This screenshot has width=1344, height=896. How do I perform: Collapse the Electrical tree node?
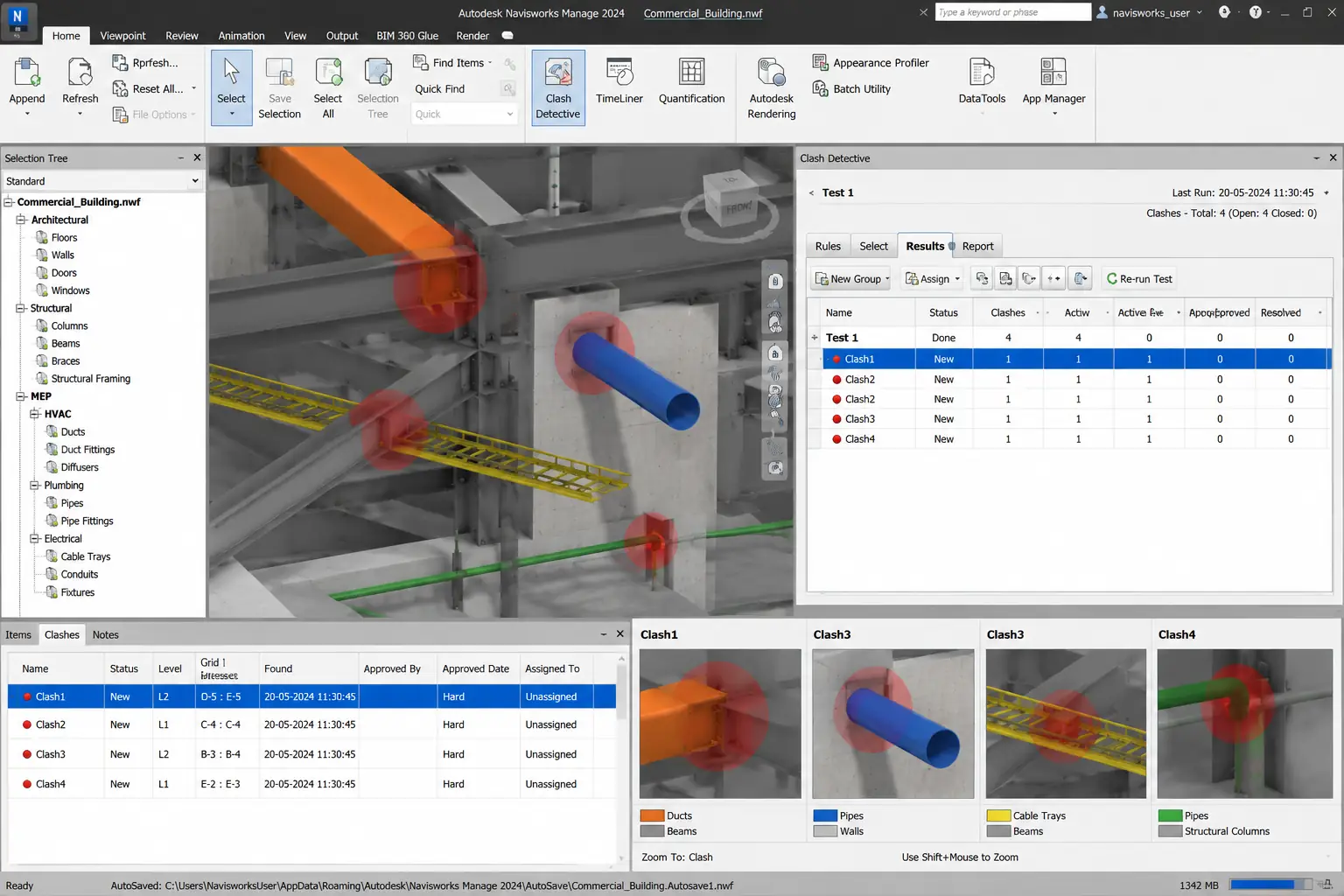(x=35, y=538)
